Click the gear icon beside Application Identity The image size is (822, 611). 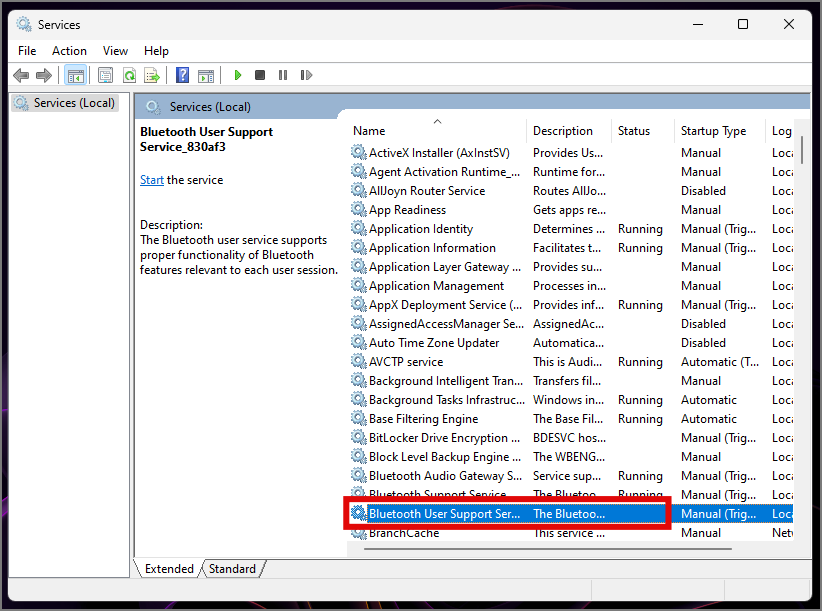click(x=359, y=228)
